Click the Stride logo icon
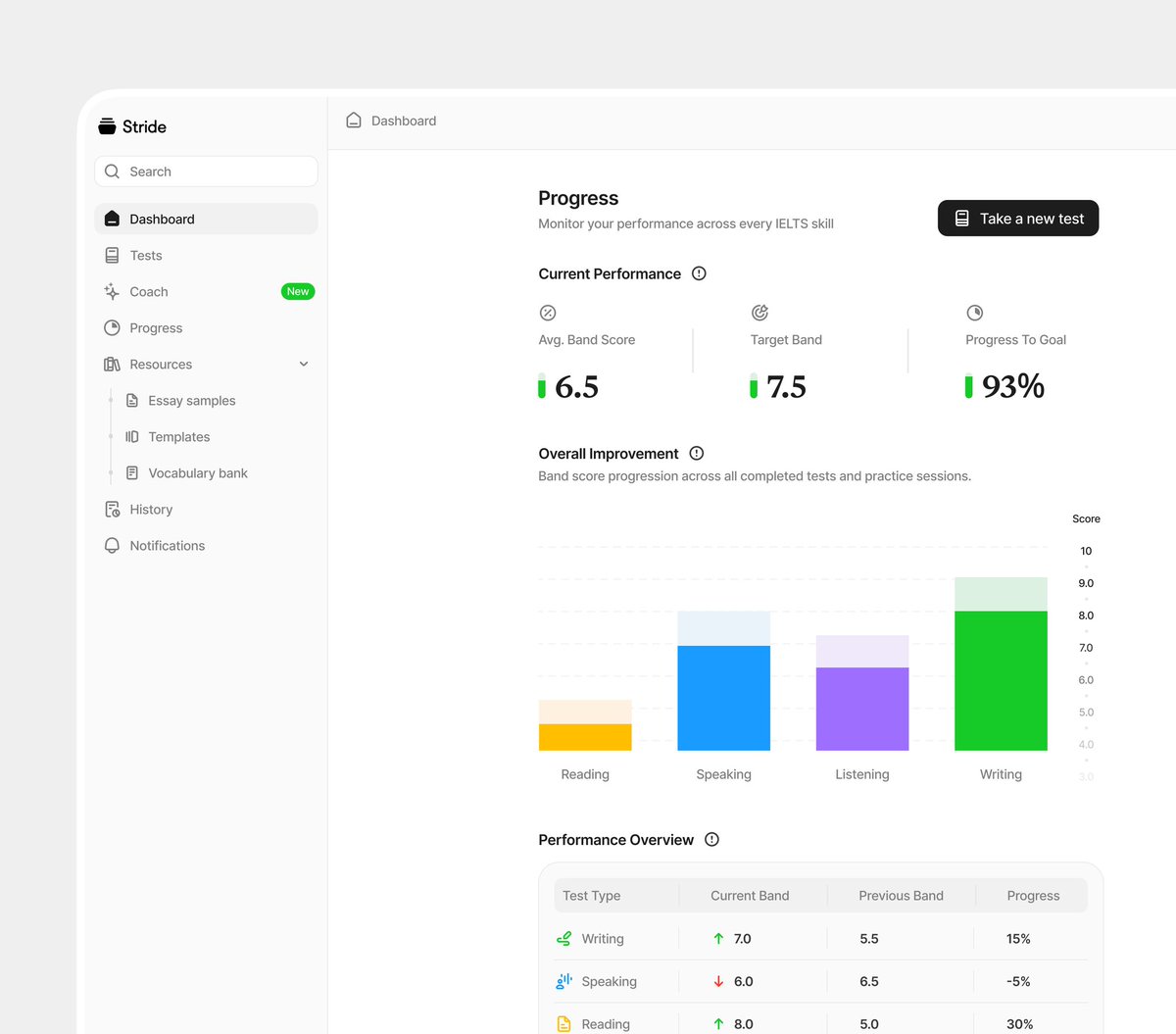The height and width of the screenshot is (1034, 1176). pyautogui.click(x=107, y=126)
